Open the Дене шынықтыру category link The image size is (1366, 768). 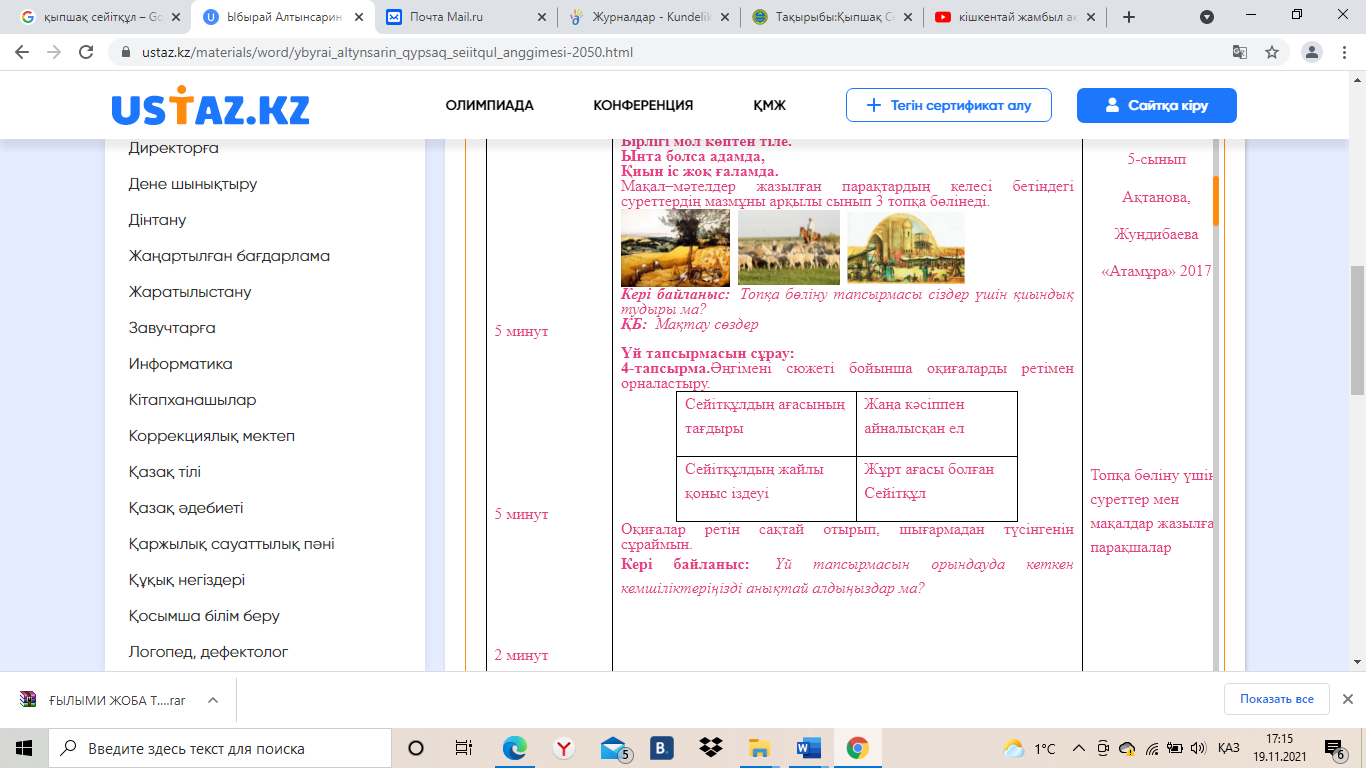[193, 184]
